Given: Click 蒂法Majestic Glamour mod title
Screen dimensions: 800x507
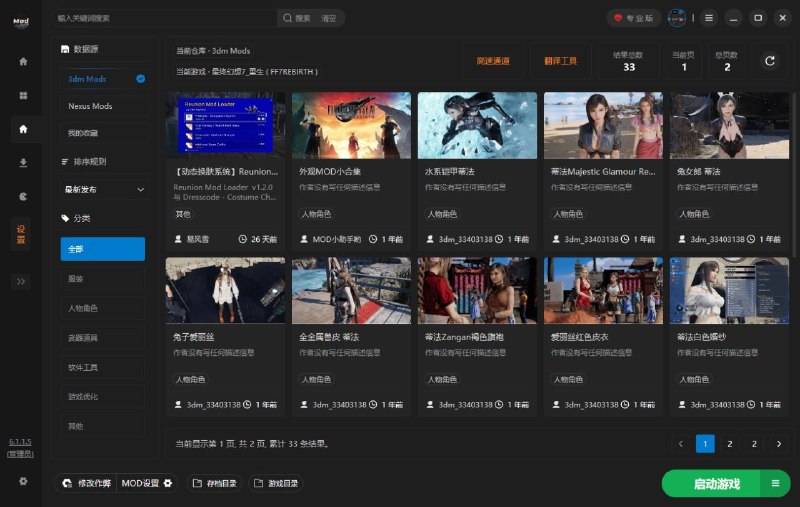Looking at the screenshot, I should [603, 172].
